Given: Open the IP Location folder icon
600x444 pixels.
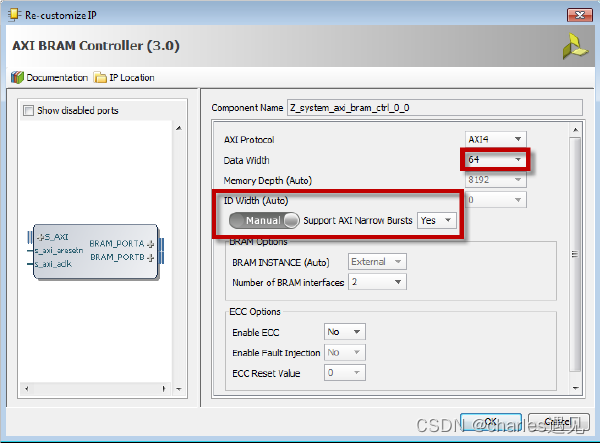Looking at the screenshot, I should (x=100, y=77).
